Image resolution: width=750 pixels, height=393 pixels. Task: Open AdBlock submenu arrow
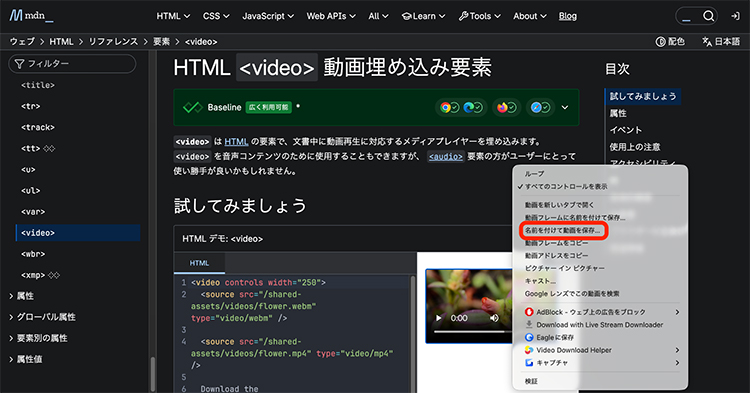pyautogui.click(x=677, y=312)
